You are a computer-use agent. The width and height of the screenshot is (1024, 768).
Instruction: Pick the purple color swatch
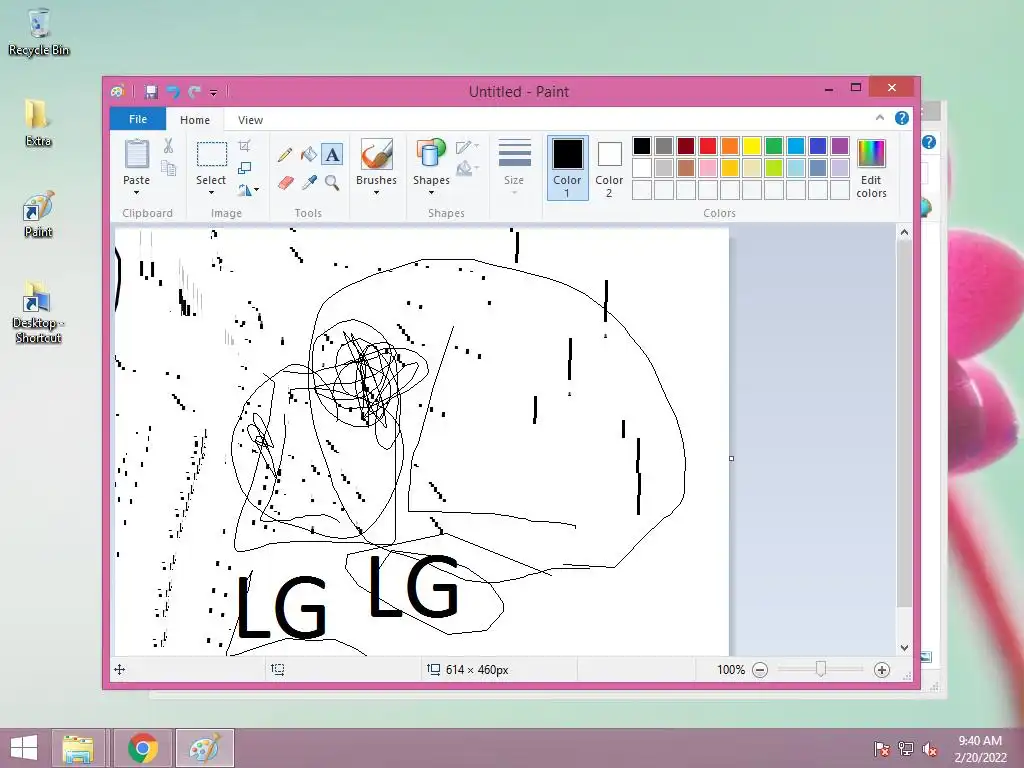840,146
